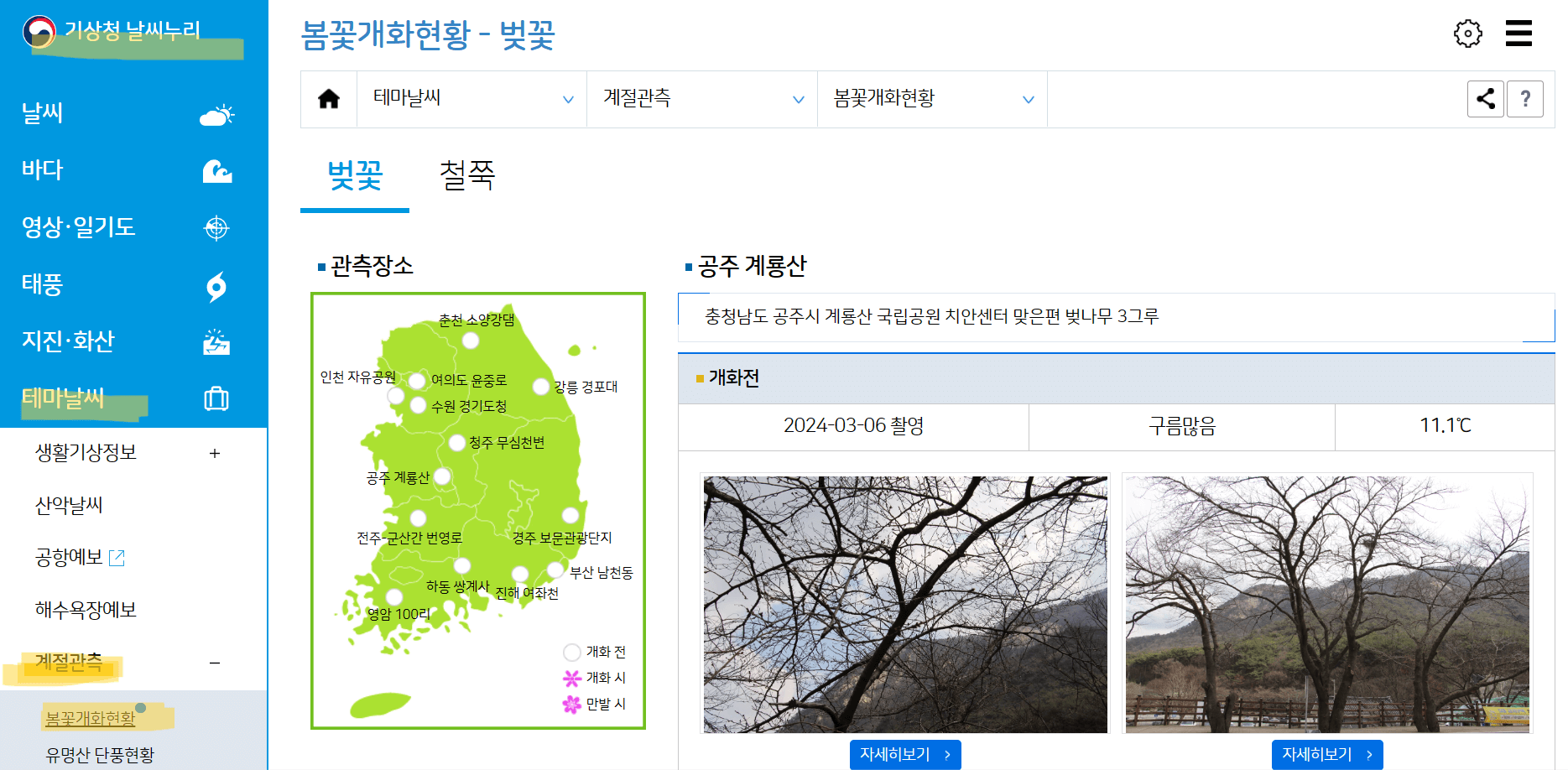The width and height of the screenshot is (1568, 770).
Task: Open the 태풍 typhoon icon
Action: [217, 285]
